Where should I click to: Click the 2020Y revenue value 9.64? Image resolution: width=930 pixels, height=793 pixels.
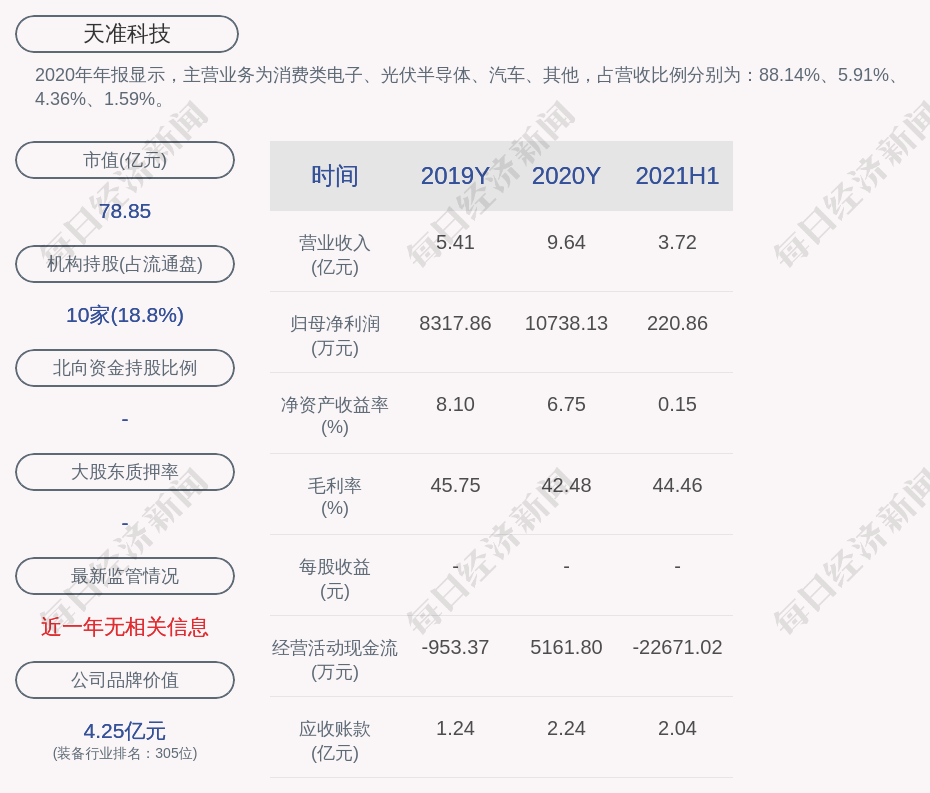[x=566, y=242]
